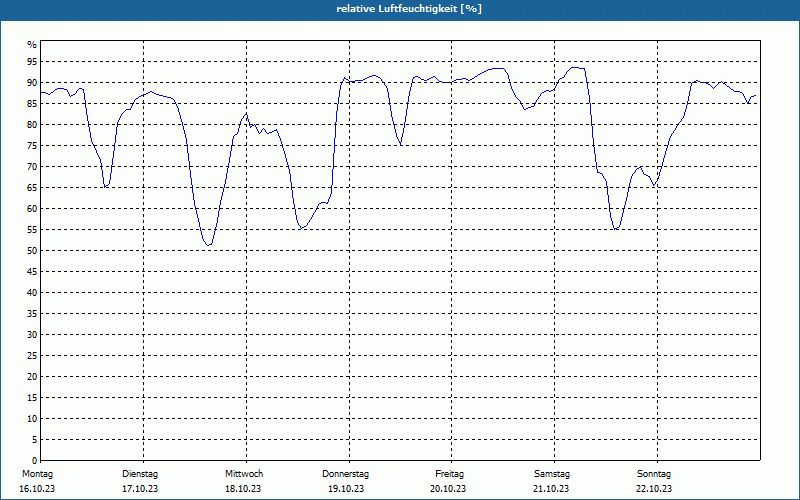The height and width of the screenshot is (500, 800).
Task: Click the y-axis value '30'
Action: tap(32, 335)
